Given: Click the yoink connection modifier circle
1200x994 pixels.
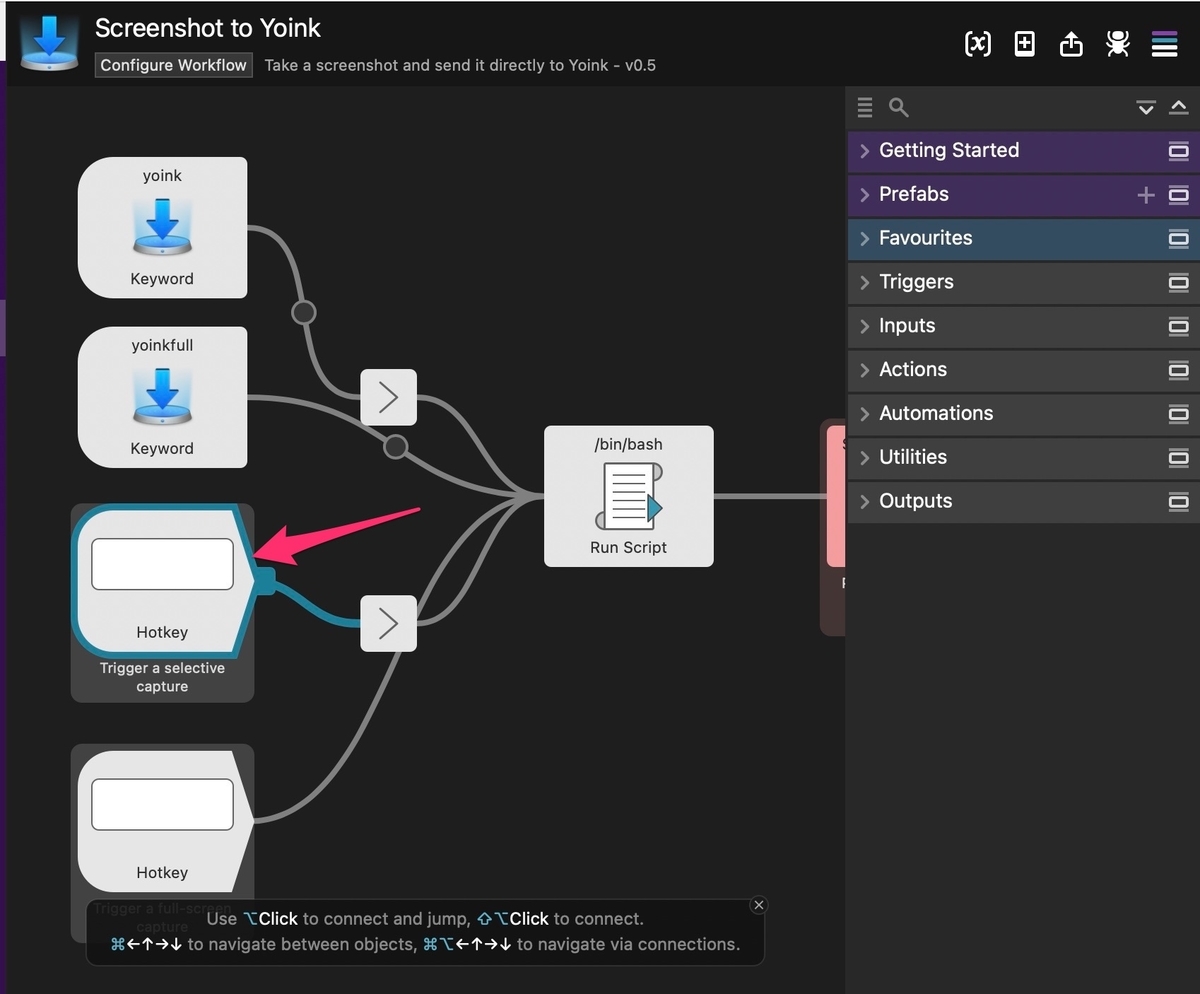Looking at the screenshot, I should coord(304,312).
